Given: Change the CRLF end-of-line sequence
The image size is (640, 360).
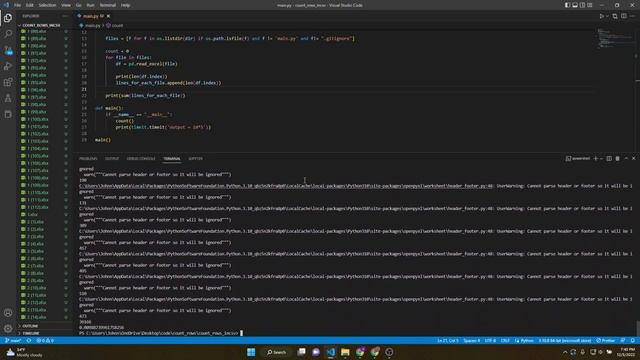Looking at the screenshot, I should point(505,340).
